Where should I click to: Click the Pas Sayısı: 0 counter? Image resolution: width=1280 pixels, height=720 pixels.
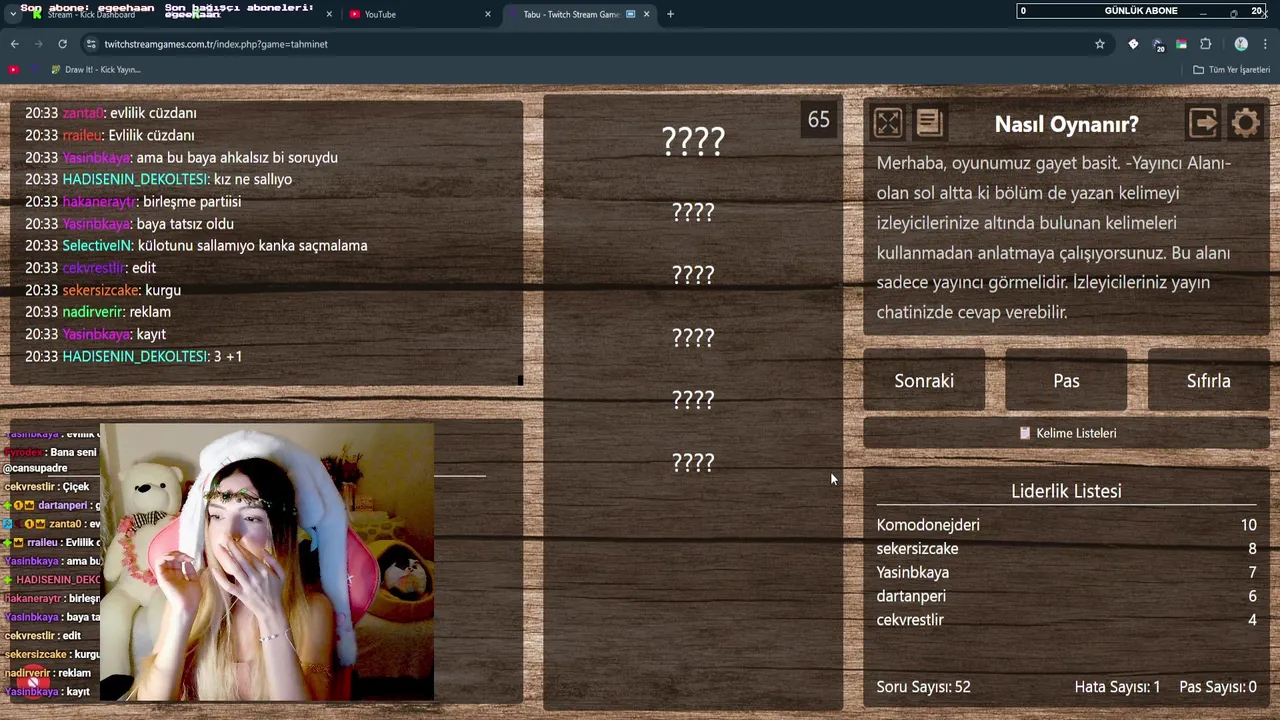1218,687
